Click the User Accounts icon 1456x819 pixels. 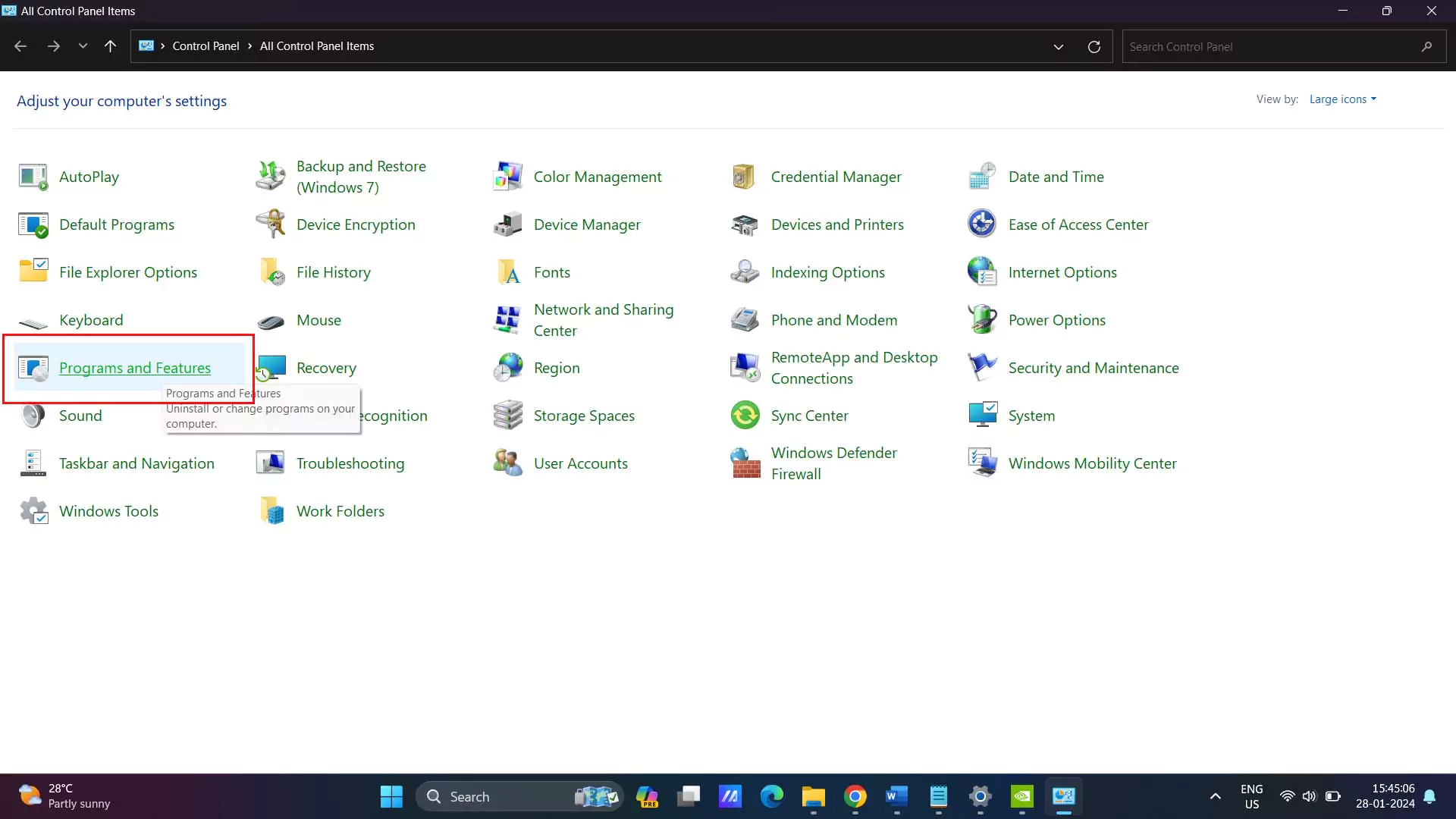(507, 463)
